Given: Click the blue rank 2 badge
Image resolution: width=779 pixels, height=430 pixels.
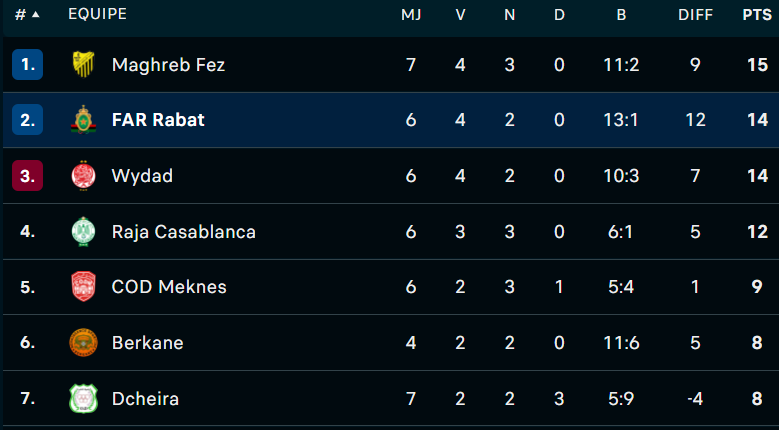Looking at the screenshot, I should 27,120.
